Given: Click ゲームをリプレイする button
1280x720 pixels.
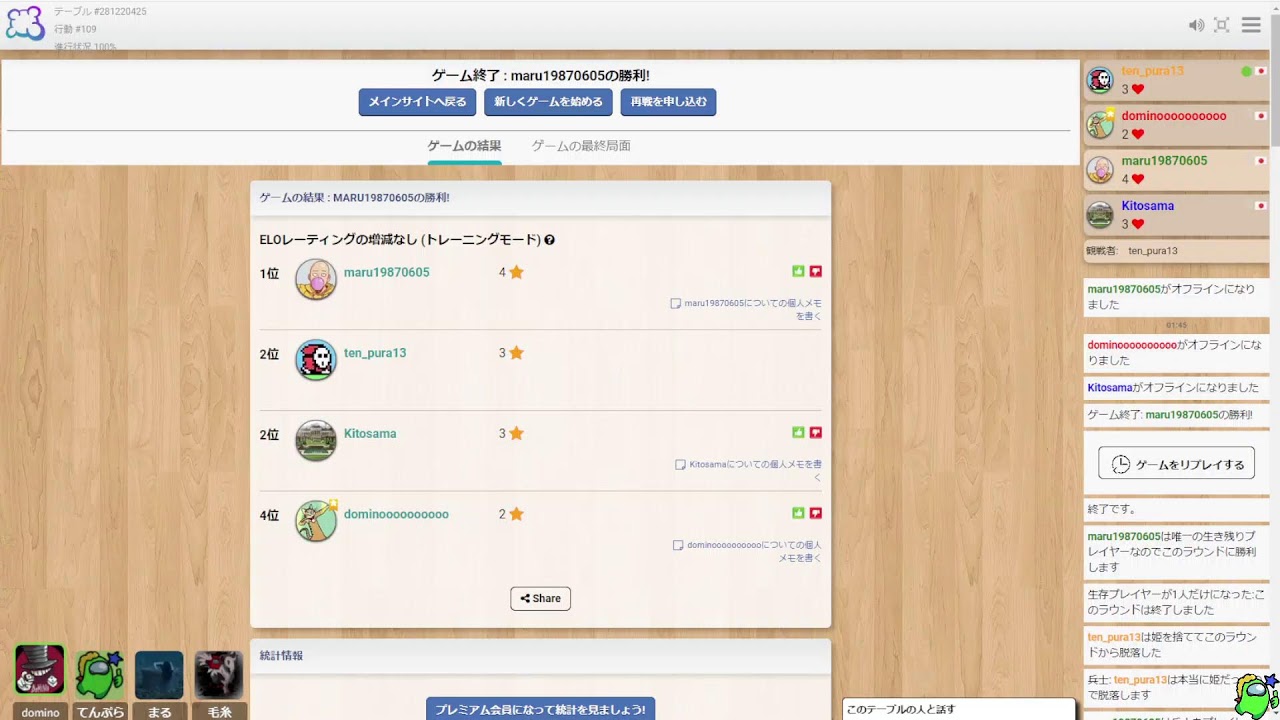Looking at the screenshot, I should (x=1176, y=463).
